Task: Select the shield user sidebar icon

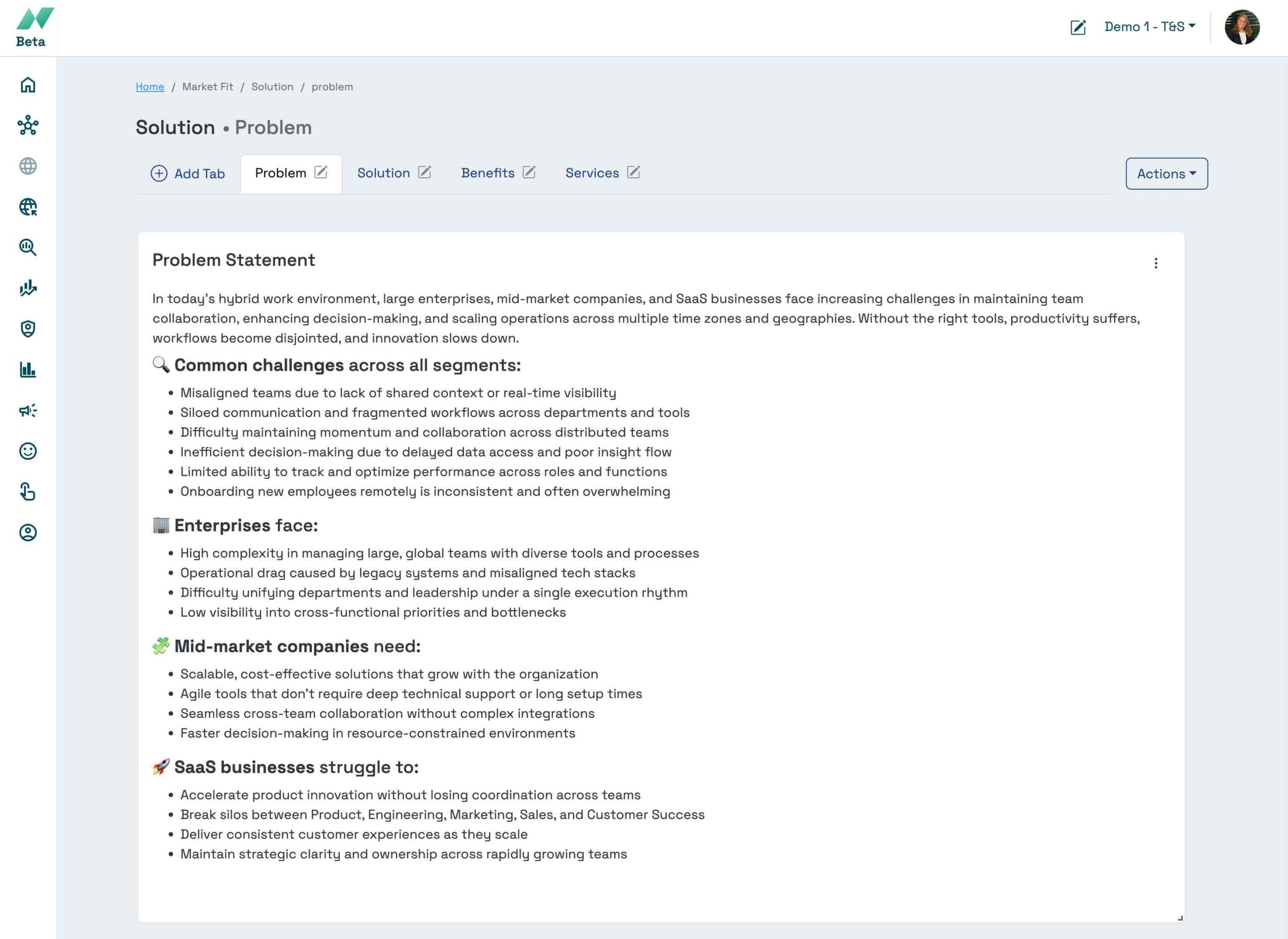Action: (x=28, y=328)
